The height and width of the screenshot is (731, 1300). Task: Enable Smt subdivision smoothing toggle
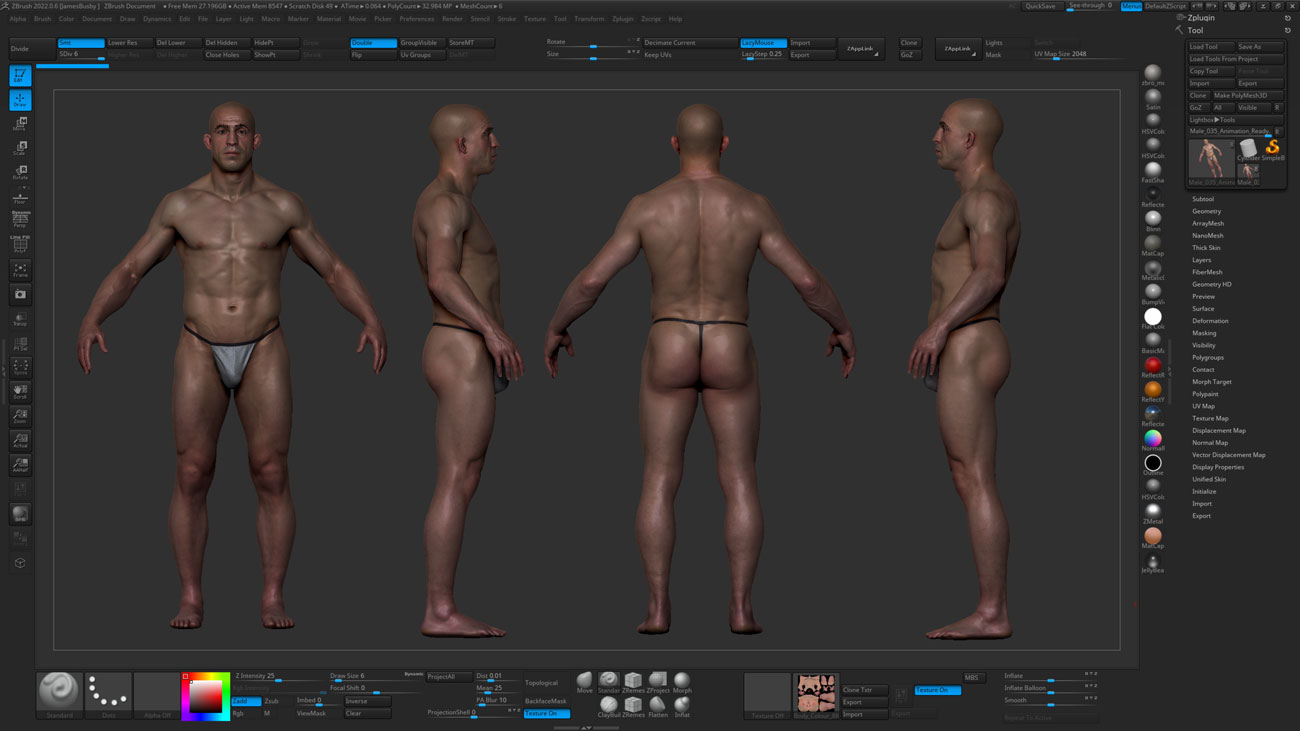click(81, 42)
